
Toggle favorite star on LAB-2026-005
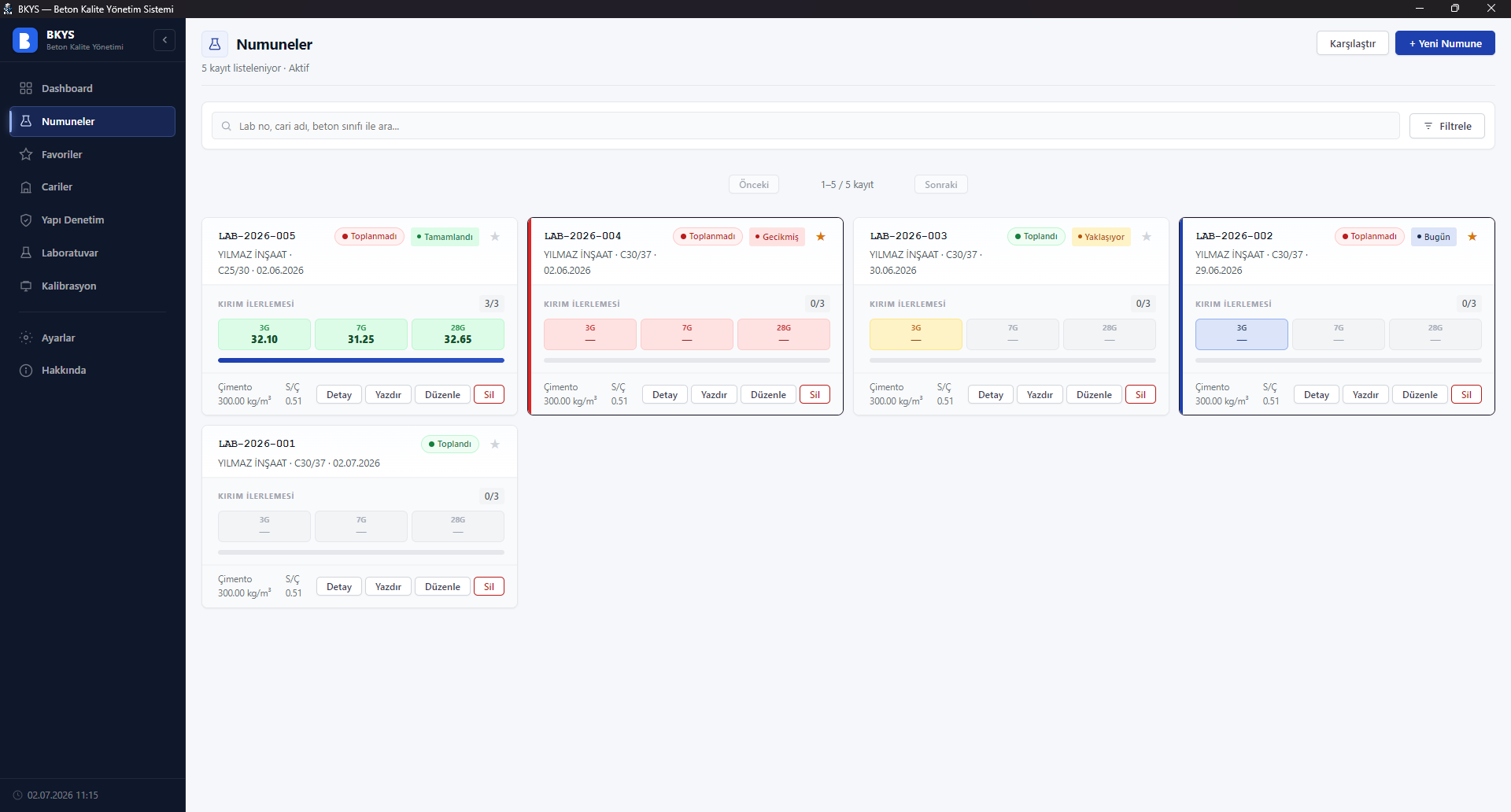pos(495,236)
